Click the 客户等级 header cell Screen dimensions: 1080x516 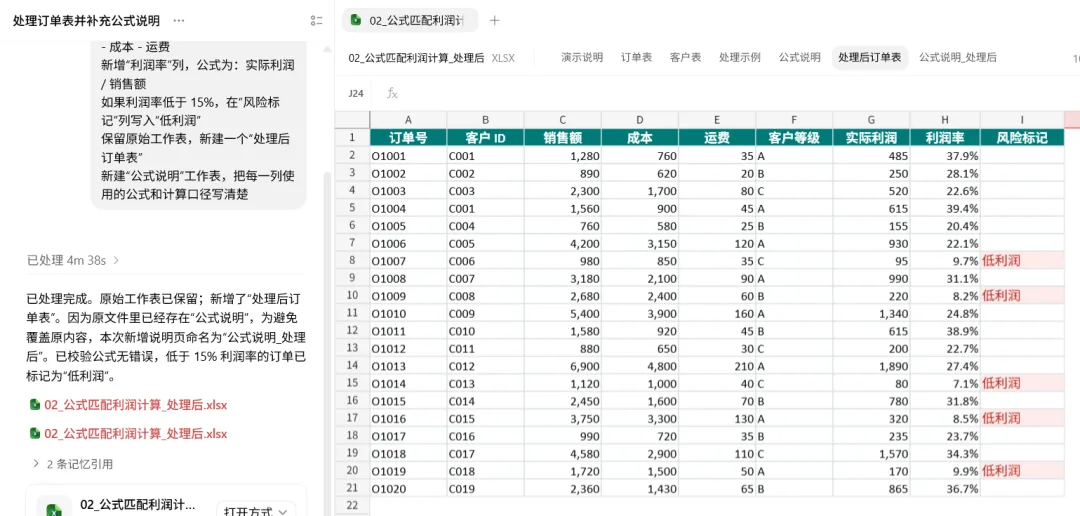[x=794, y=138]
